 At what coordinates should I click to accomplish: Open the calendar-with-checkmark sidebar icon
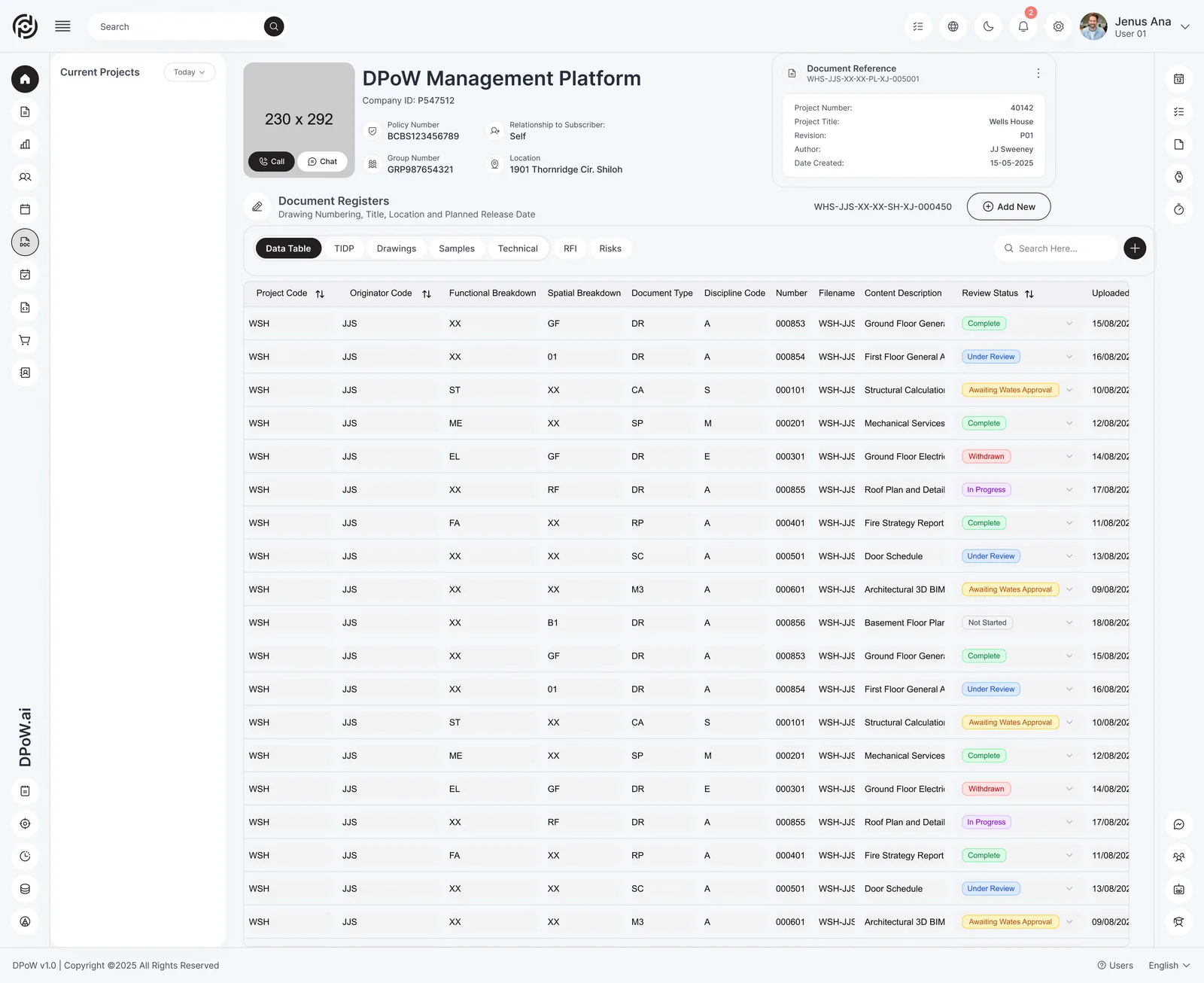click(x=25, y=275)
